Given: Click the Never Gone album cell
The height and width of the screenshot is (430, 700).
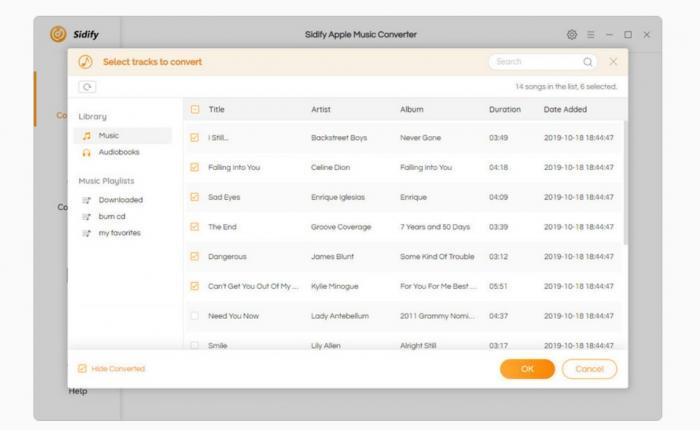Looking at the screenshot, I should point(420,138).
